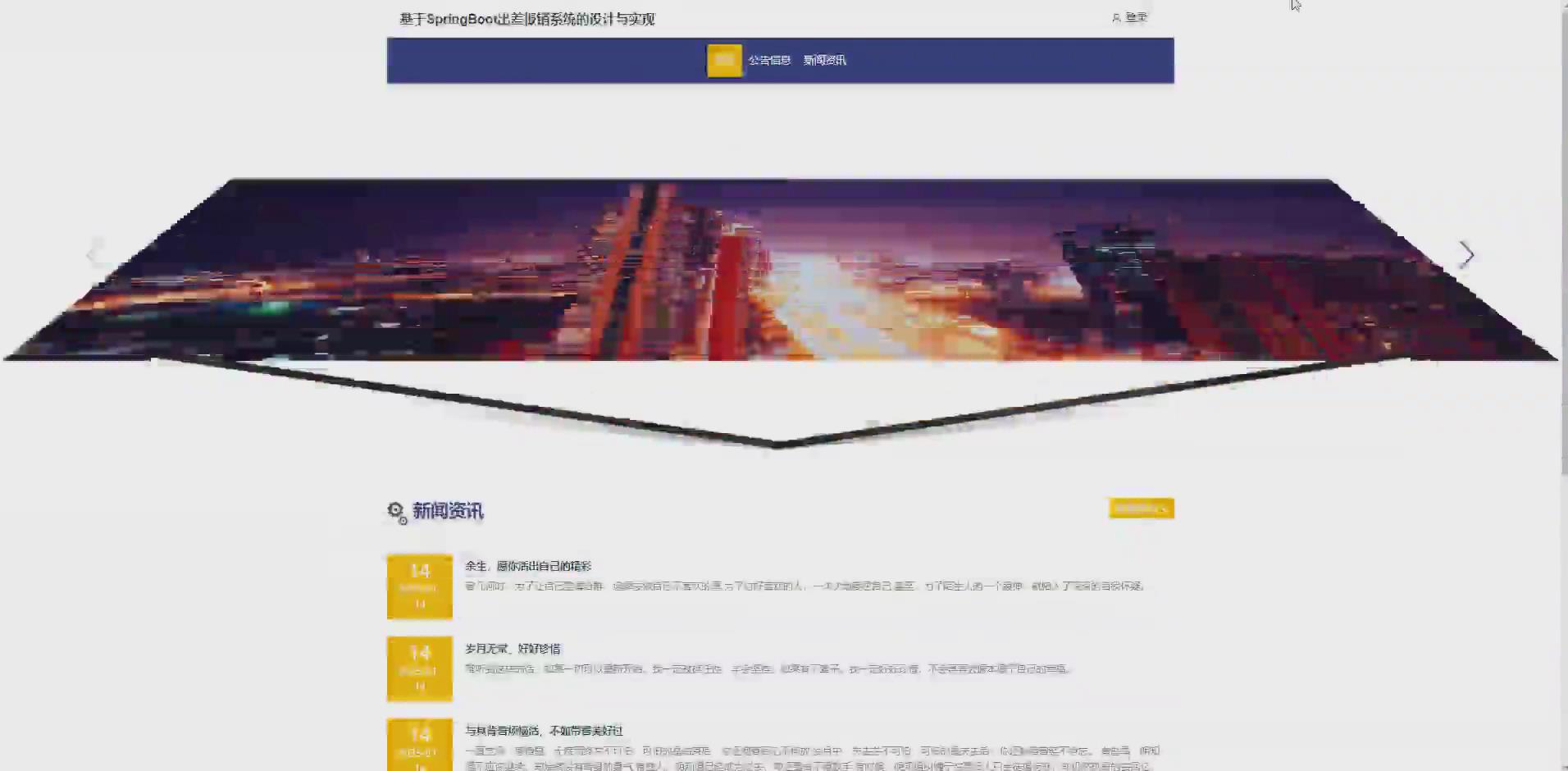The width and height of the screenshot is (1568, 771).
Task: Click the date badge of the second news item
Action: 419,668
